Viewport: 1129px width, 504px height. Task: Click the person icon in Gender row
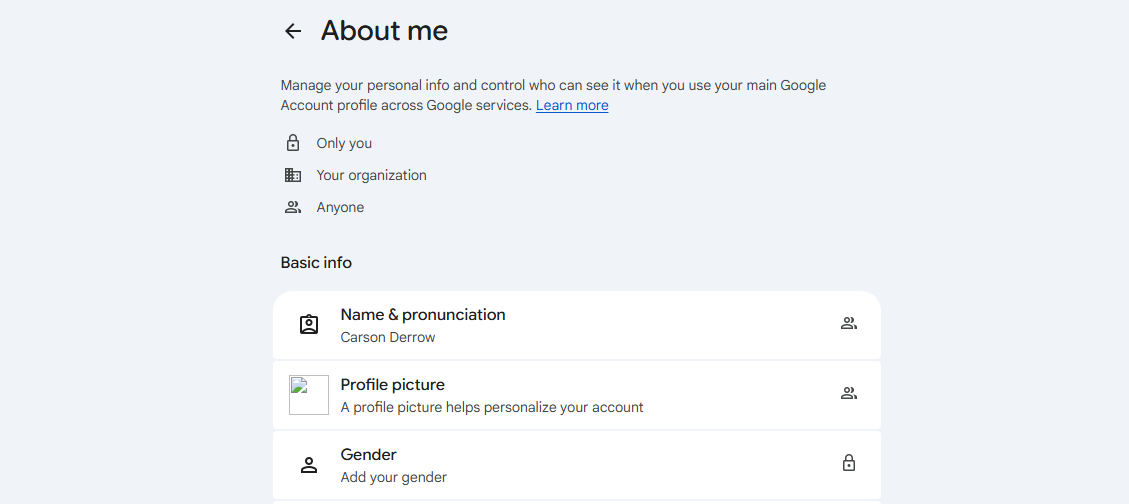click(x=309, y=465)
